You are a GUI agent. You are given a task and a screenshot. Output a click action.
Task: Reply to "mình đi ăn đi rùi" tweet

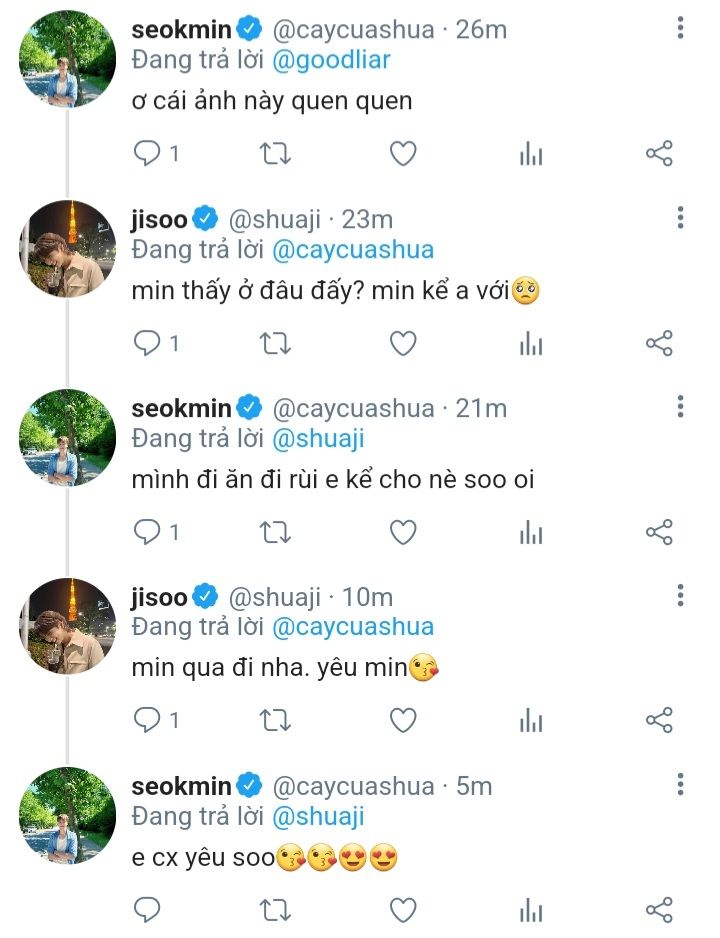pos(148,533)
